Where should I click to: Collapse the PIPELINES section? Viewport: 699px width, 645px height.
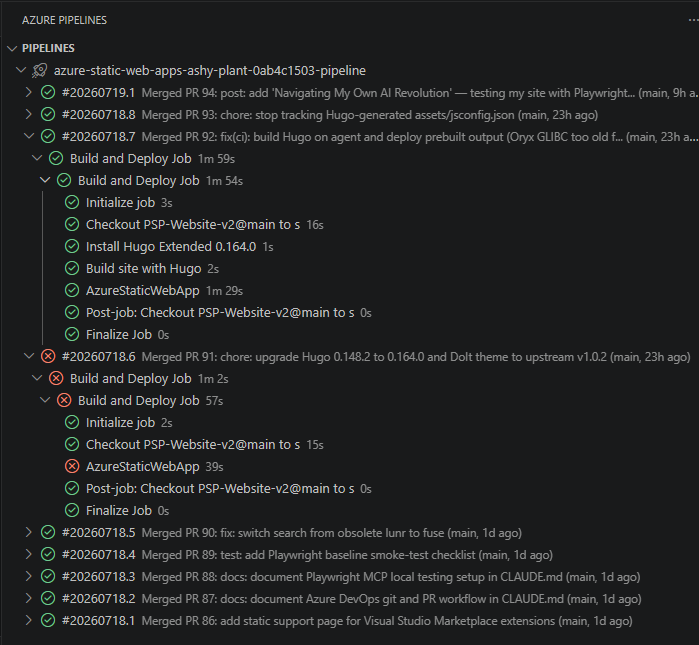[x=12, y=48]
